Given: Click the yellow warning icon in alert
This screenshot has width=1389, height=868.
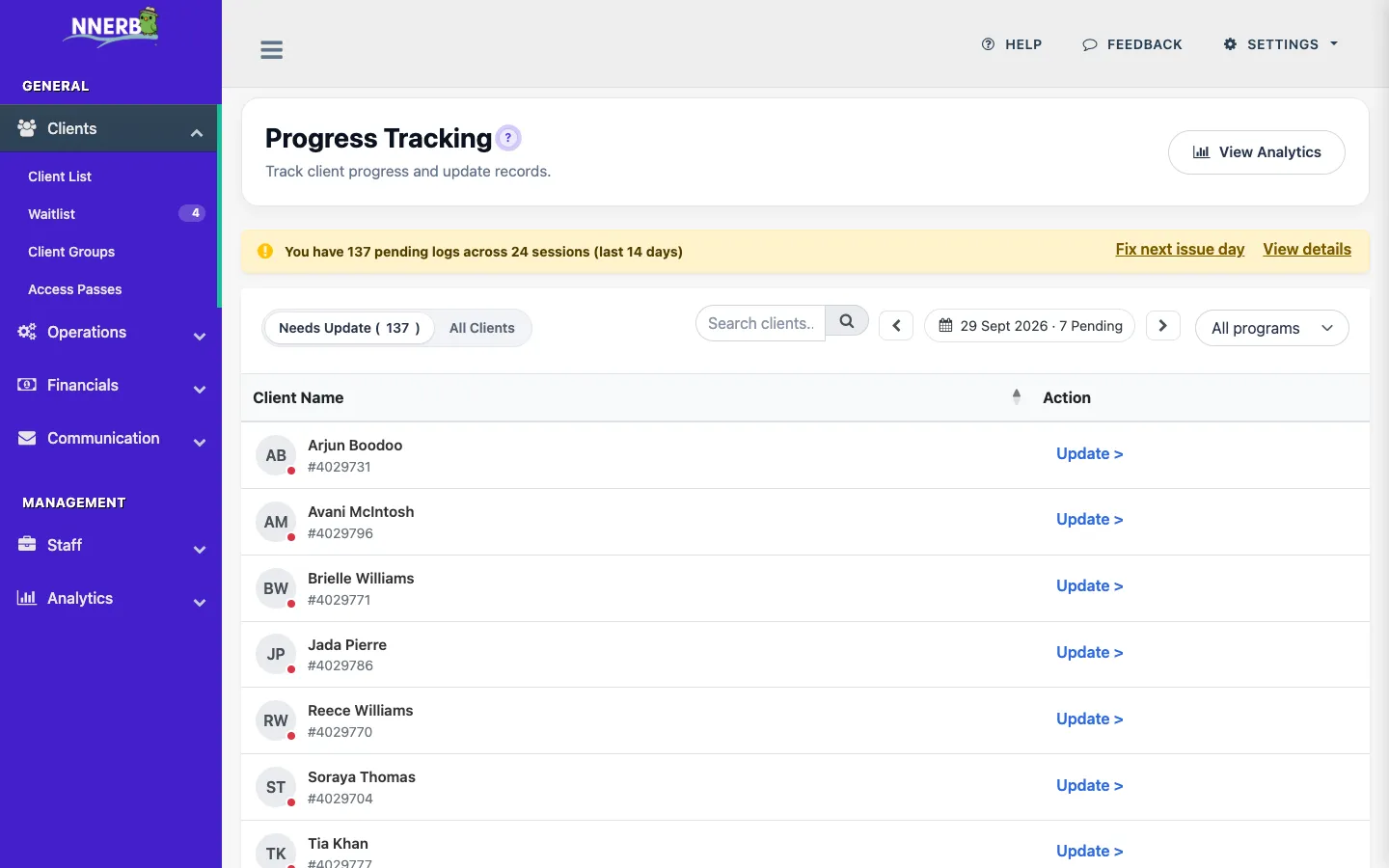Looking at the screenshot, I should pyautogui.click(x=265, y=251).
